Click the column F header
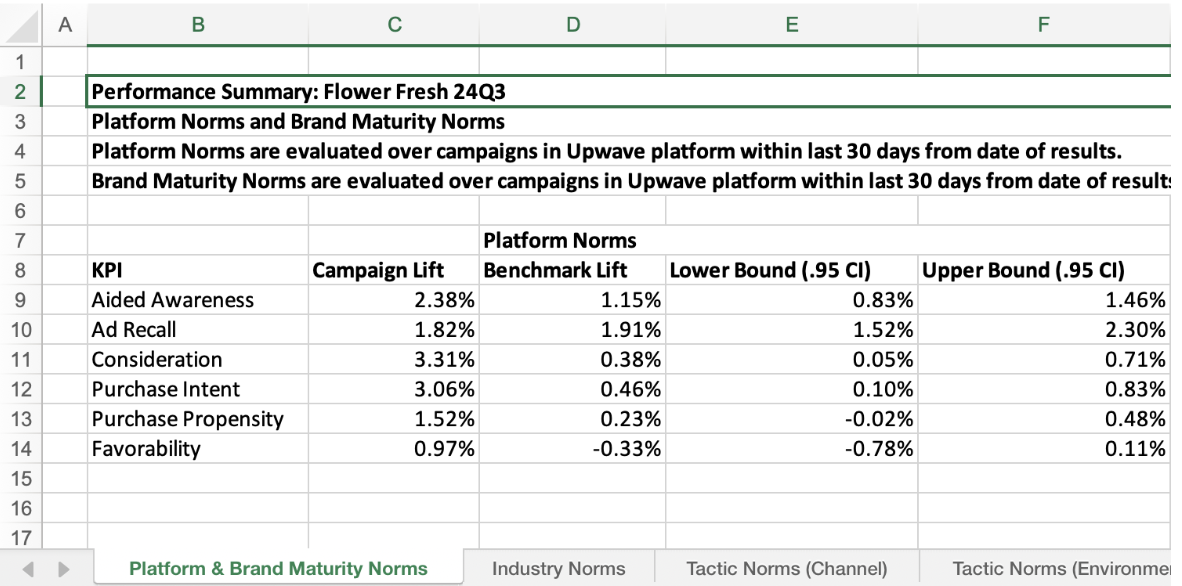1182x586 pixels. coord(1043,26)
